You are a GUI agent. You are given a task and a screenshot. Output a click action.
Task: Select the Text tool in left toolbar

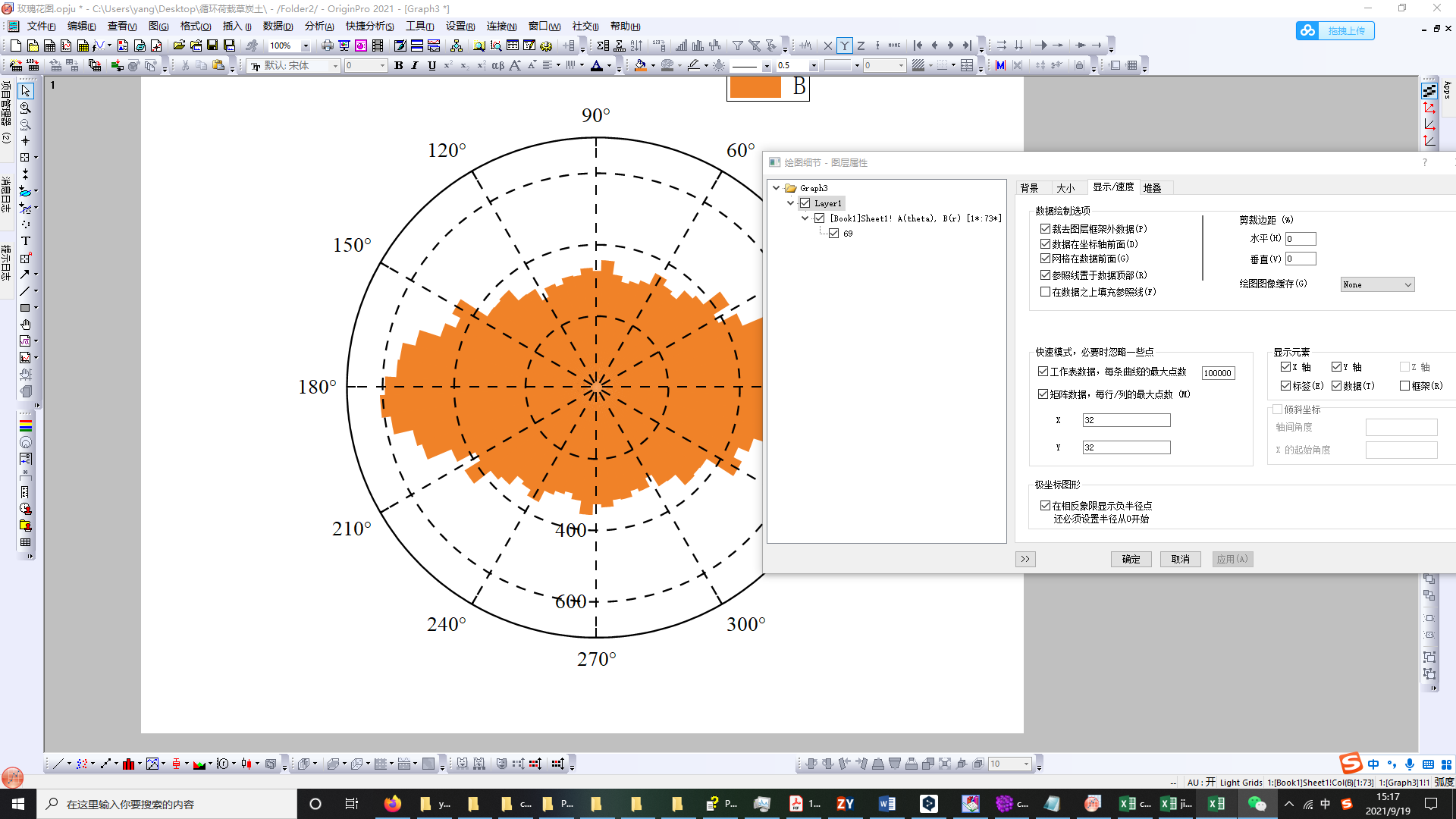coord(25,241)
